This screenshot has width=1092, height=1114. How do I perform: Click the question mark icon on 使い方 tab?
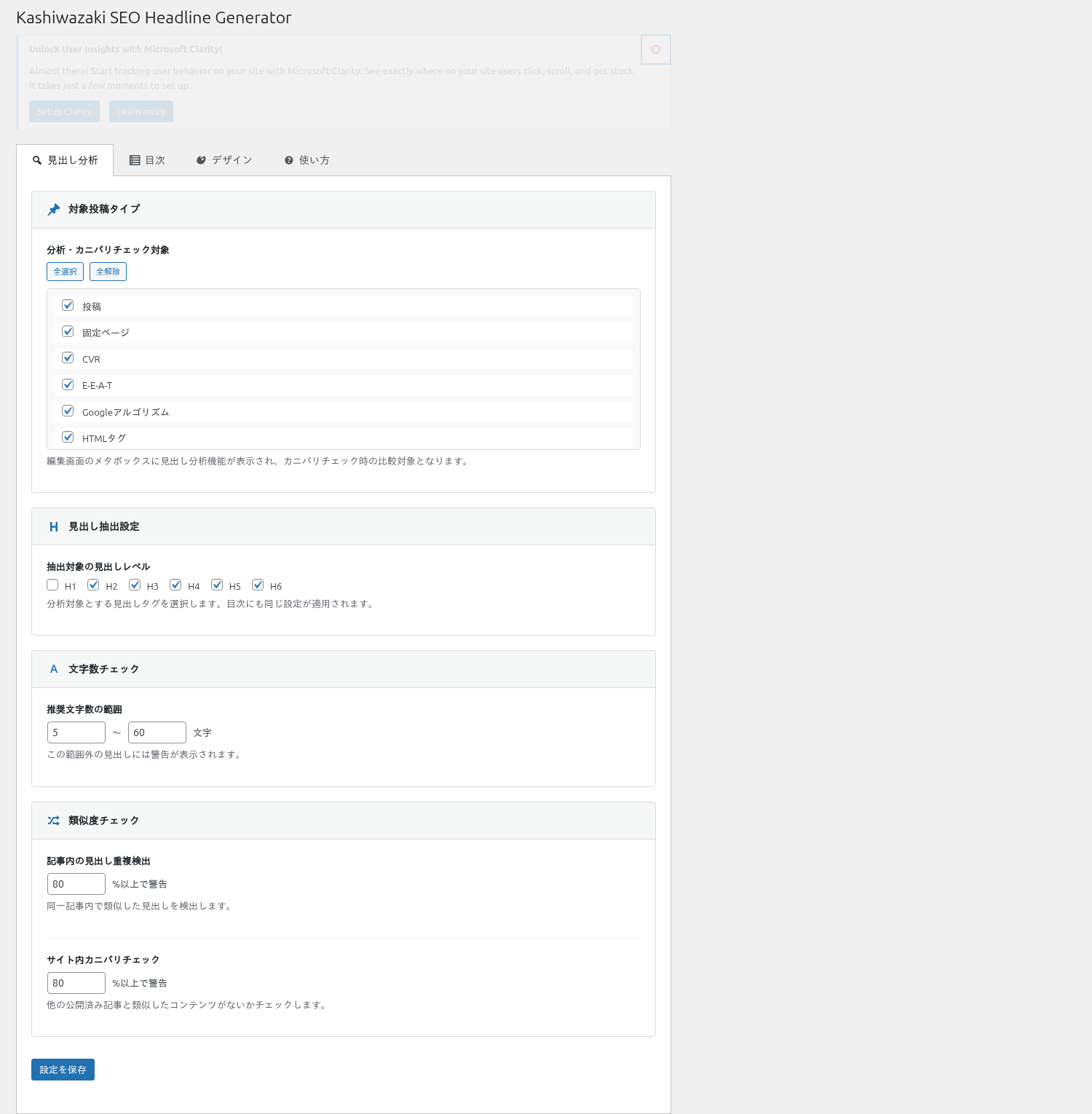[289, 160]
